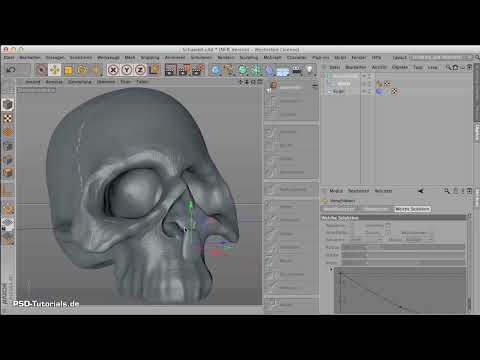
Task: Search in the Object Manager
Action: (x=448, y=67)
